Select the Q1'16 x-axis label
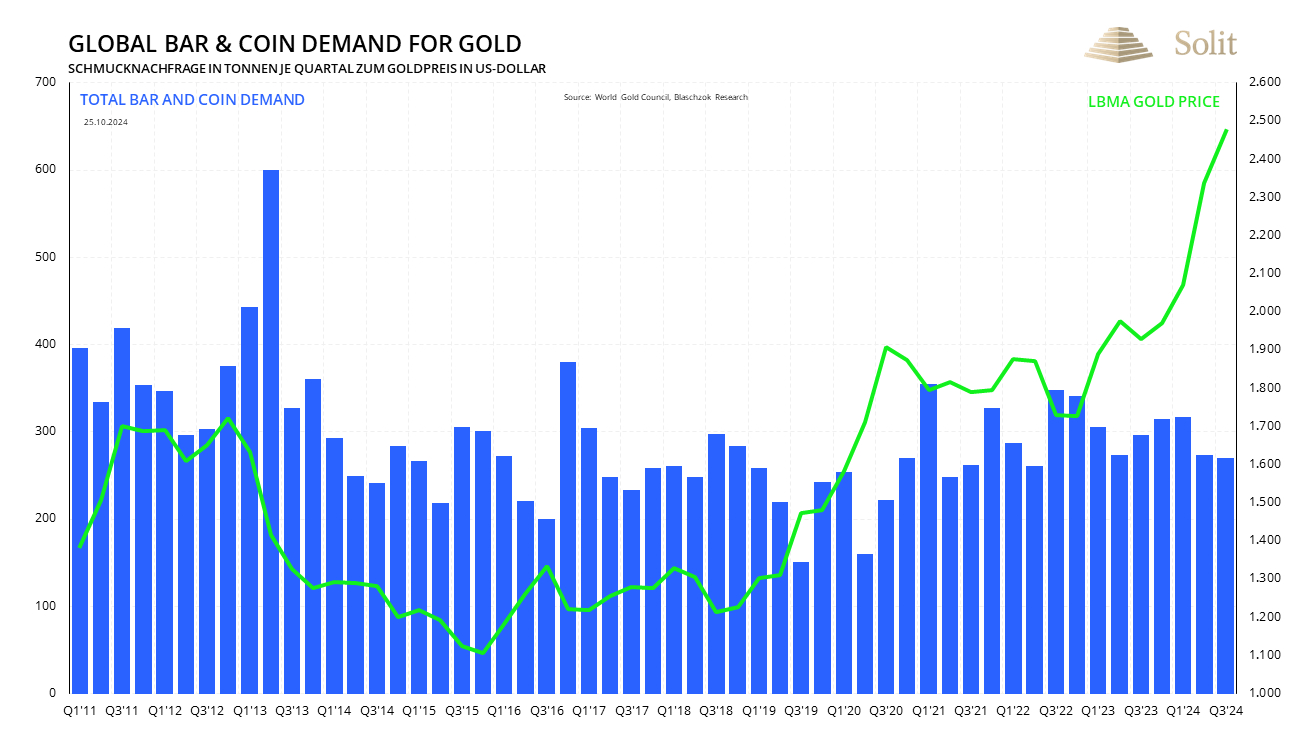The width and height of the screenshot is (1307, 735). (x=505, y=710)
